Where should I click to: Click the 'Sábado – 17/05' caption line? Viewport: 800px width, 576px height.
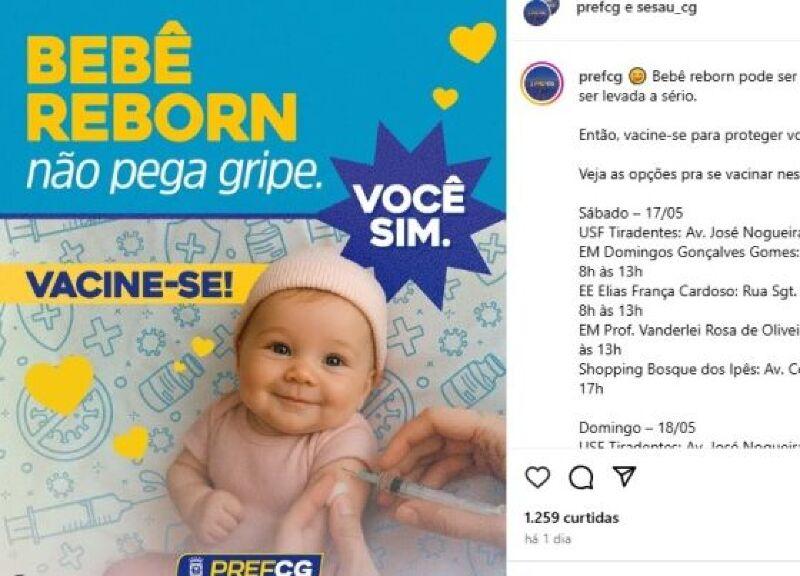(631, 213)
